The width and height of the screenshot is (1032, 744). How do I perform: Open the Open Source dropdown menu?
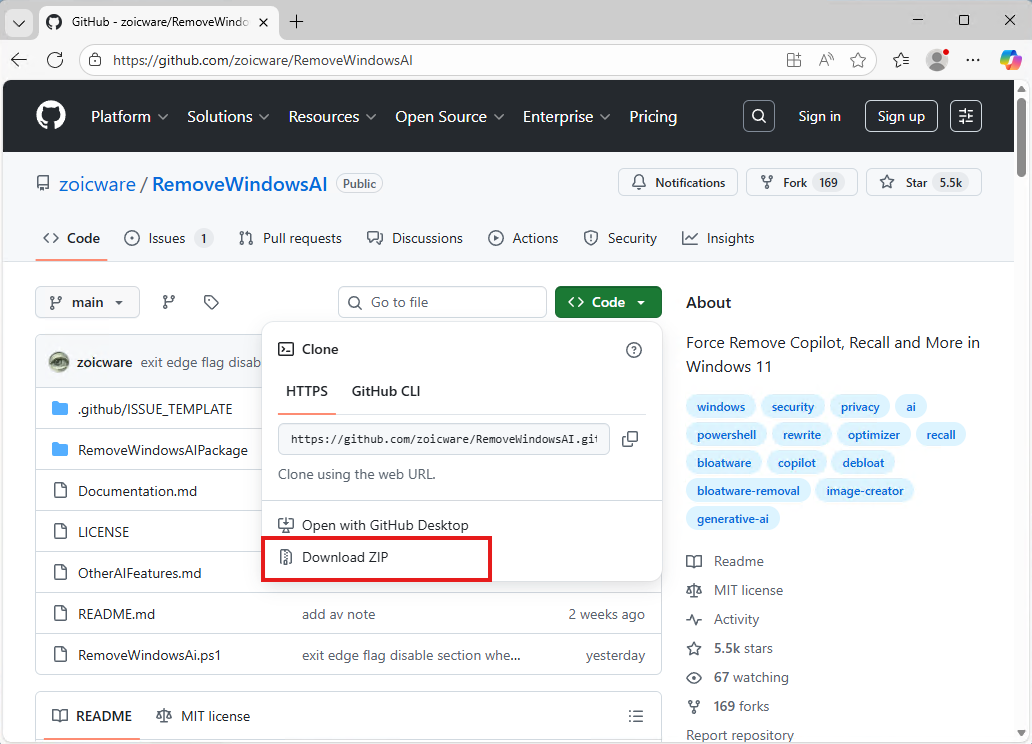[x=449, y=117]
